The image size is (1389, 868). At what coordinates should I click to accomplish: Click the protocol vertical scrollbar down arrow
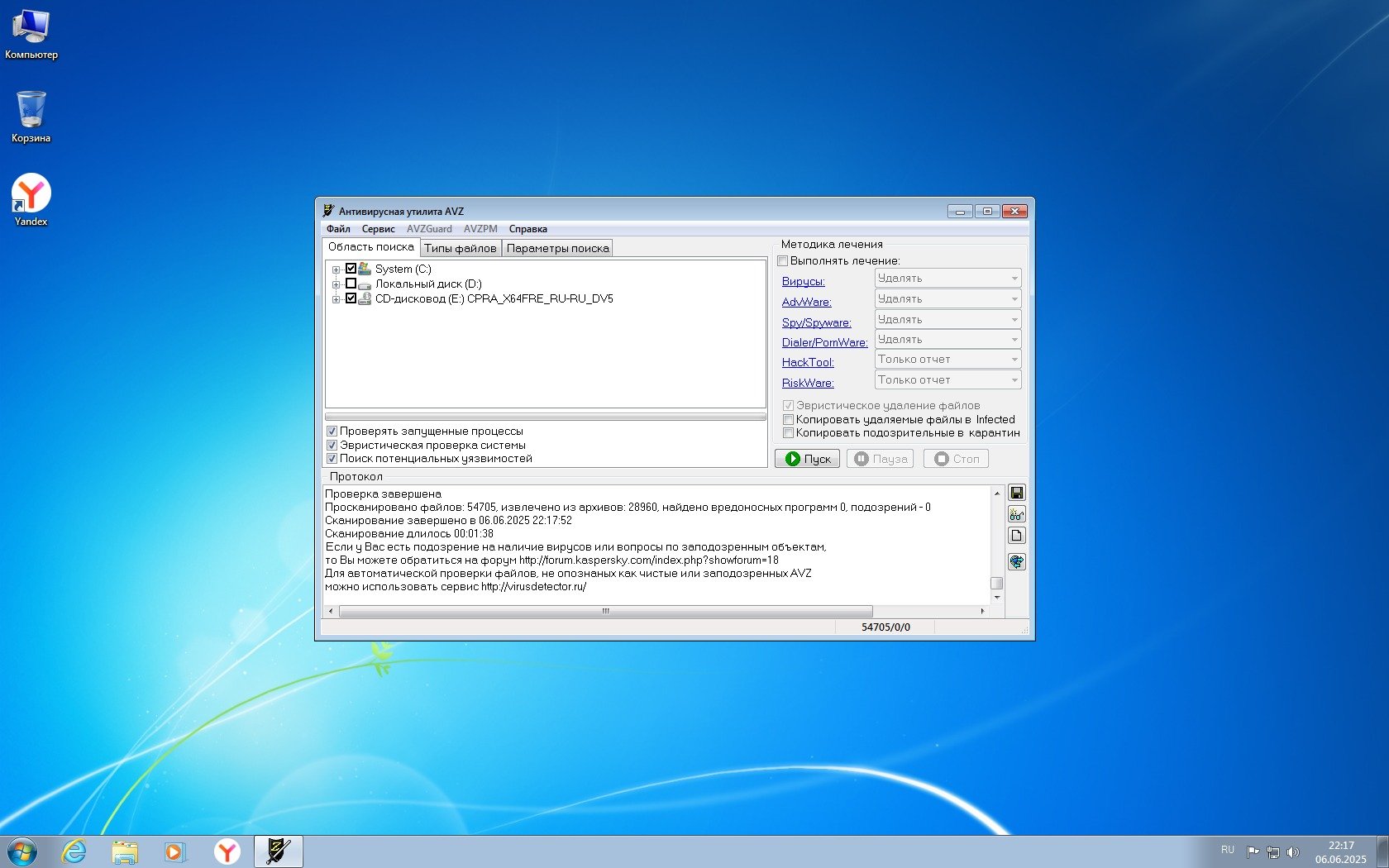tap(996, 598)
